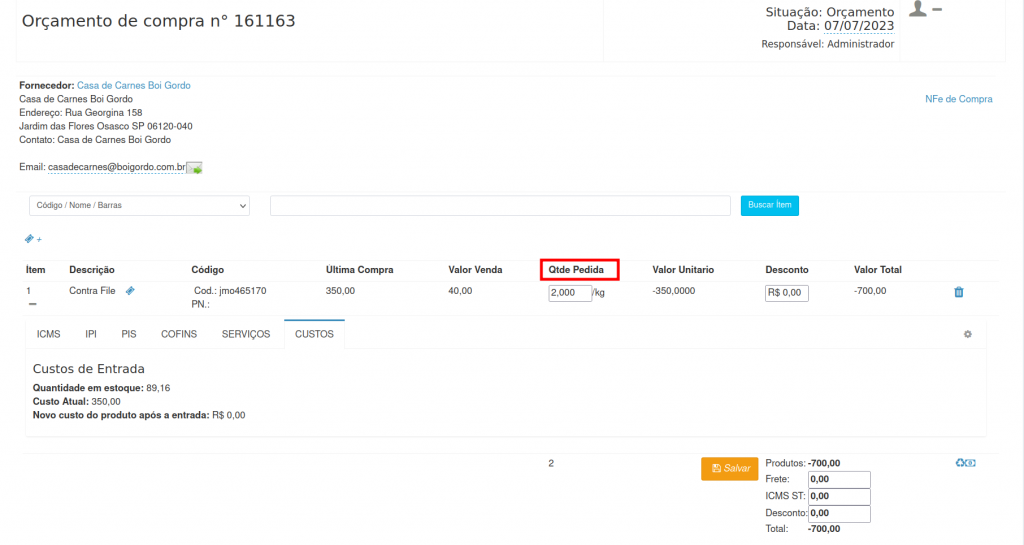Click the Qtde Pedida quantity field
Viewport: 1024px width, 545px height.
pos(570,293)
